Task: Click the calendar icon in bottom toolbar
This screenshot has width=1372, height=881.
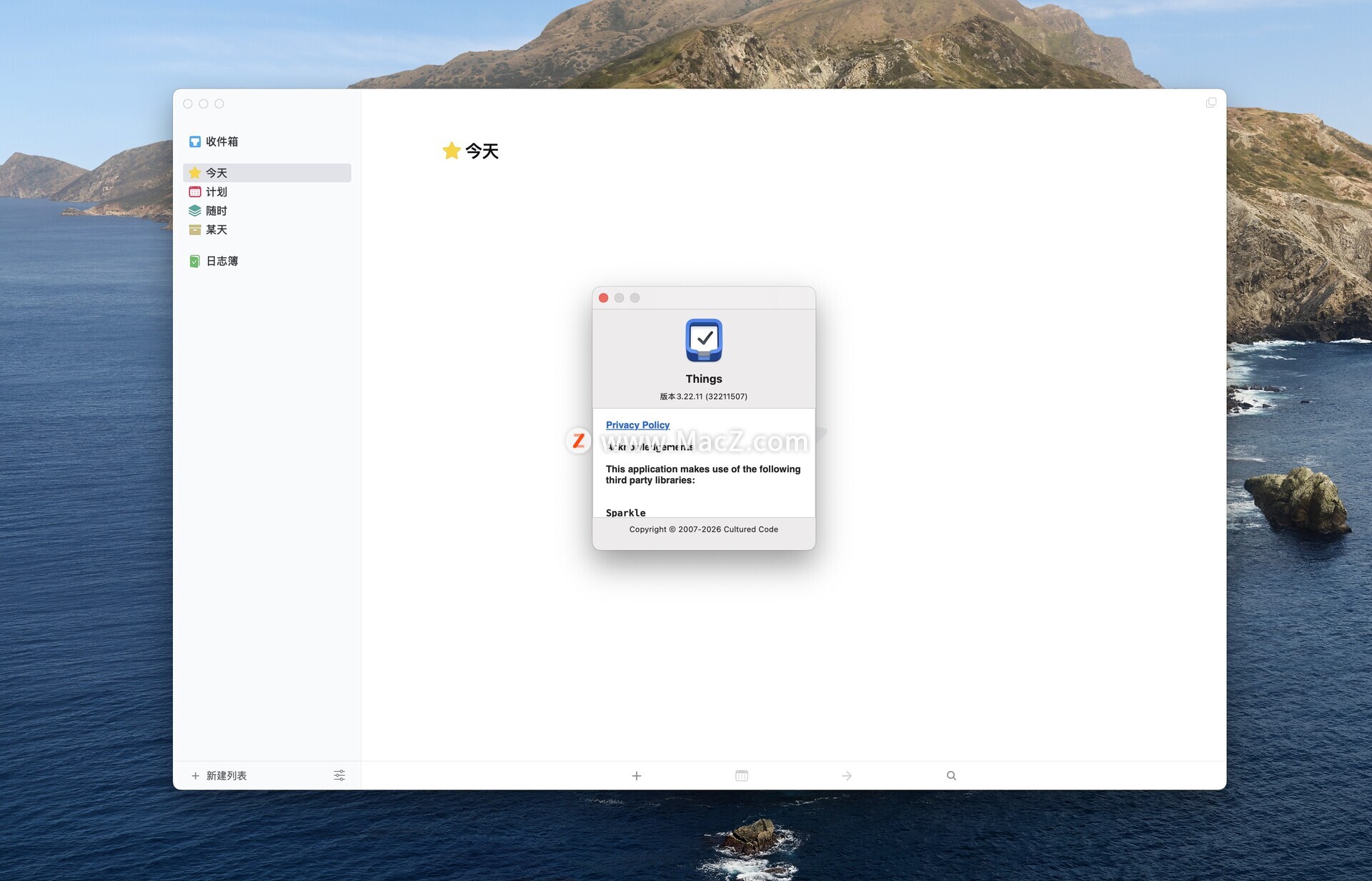Action: pos(741,775)
